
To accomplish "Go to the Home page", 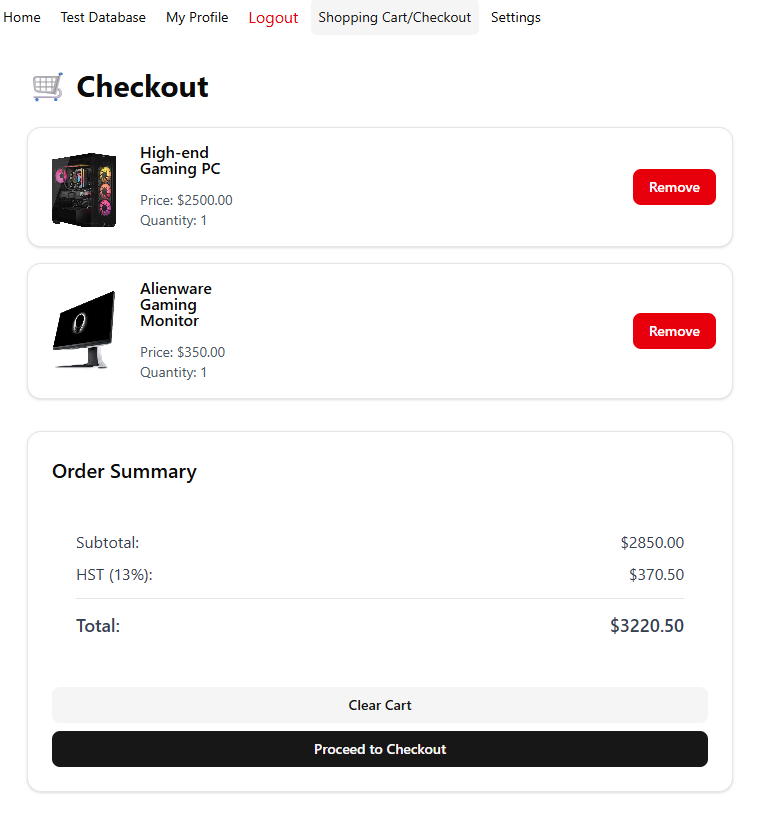I will tap(22, 18).
